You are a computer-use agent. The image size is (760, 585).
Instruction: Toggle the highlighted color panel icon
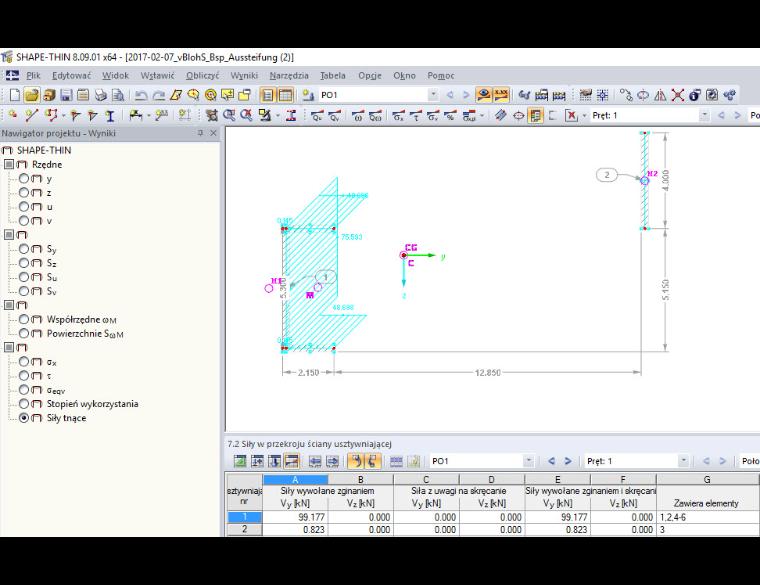536,115
